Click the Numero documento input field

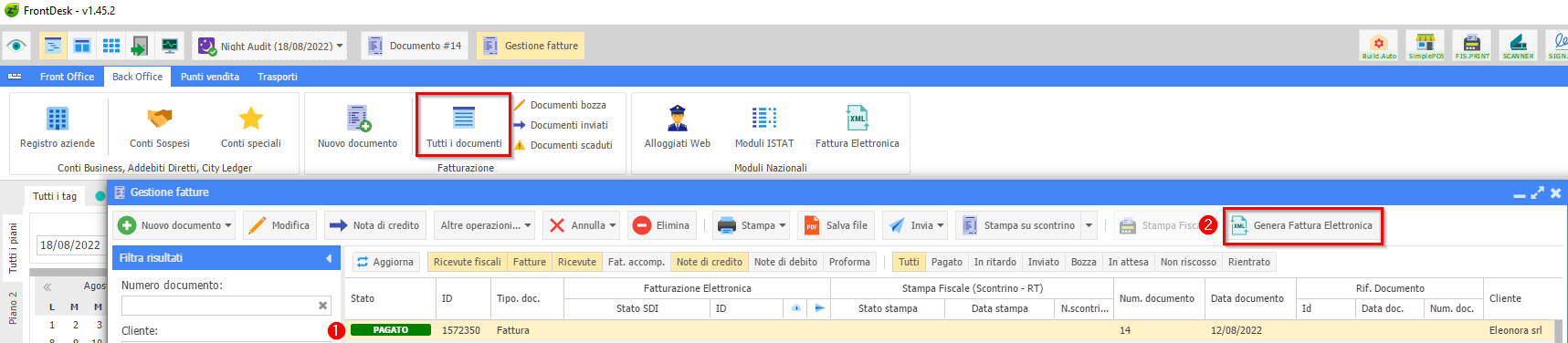coord(218,306)
